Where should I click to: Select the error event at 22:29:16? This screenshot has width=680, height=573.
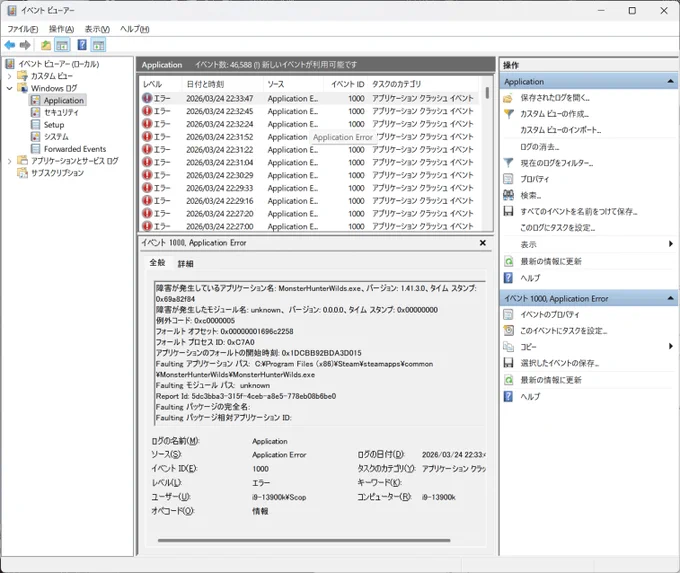coord(309,201)
